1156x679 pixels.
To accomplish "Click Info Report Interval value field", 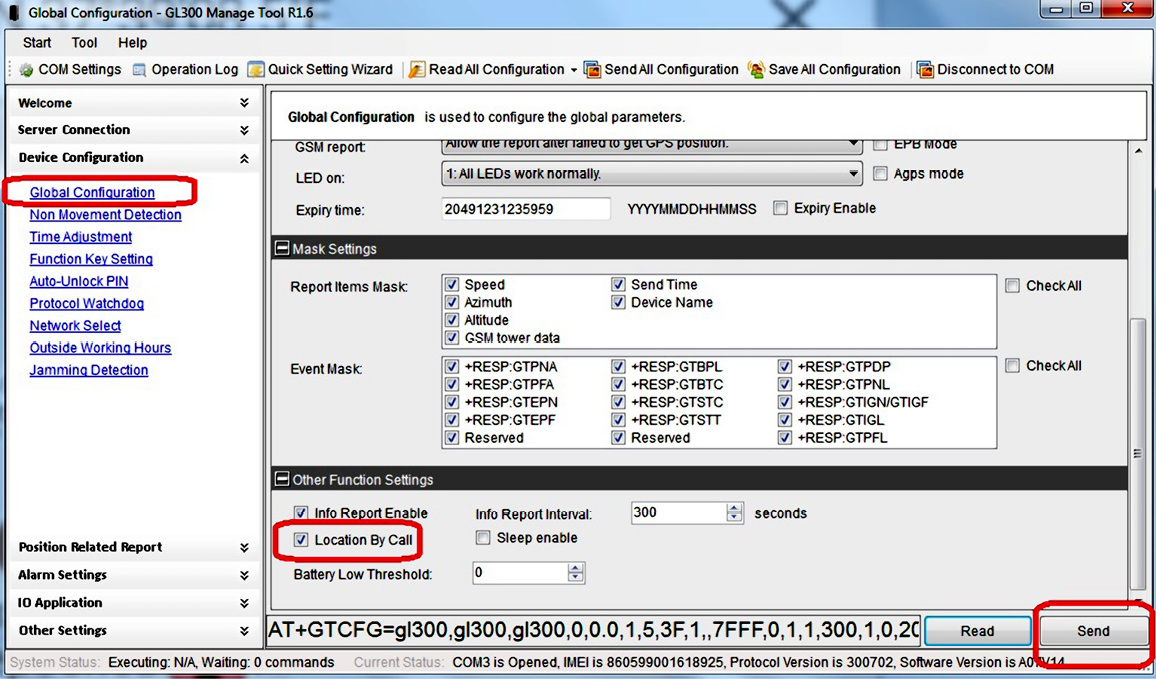I will (x=679, y=513).
